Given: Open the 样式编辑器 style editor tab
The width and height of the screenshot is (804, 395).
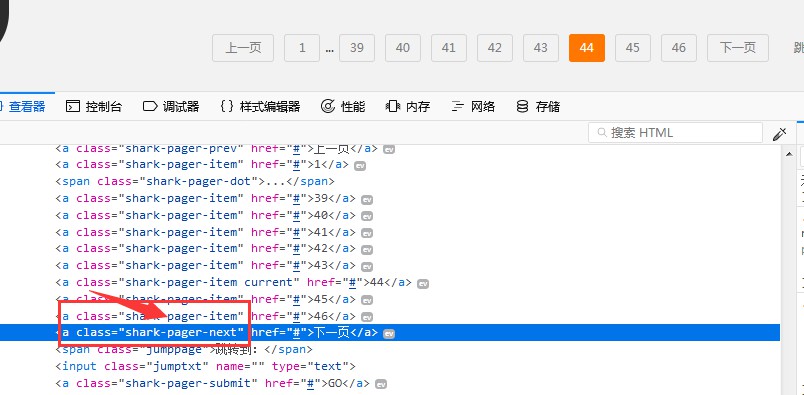Looking at the screenshot, I should [x=260, y=107].
